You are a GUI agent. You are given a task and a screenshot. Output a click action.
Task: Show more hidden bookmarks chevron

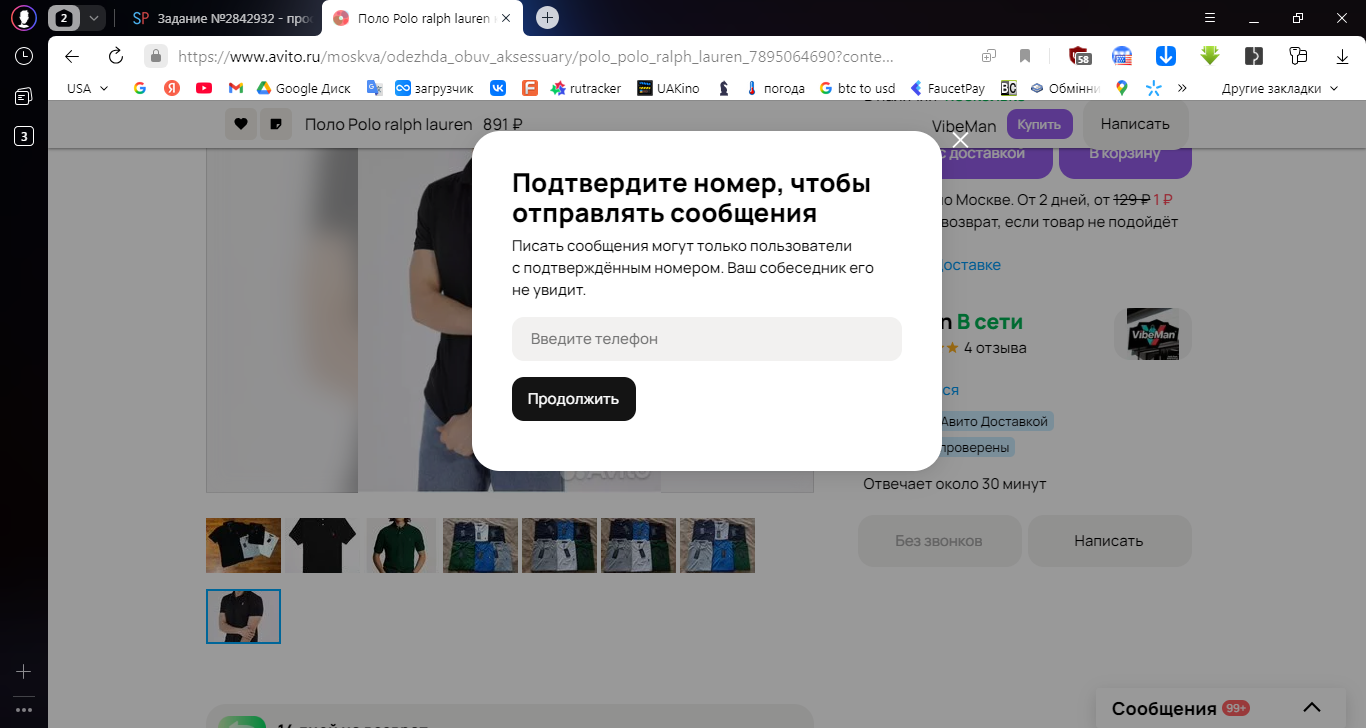(x=1183, y=88)
